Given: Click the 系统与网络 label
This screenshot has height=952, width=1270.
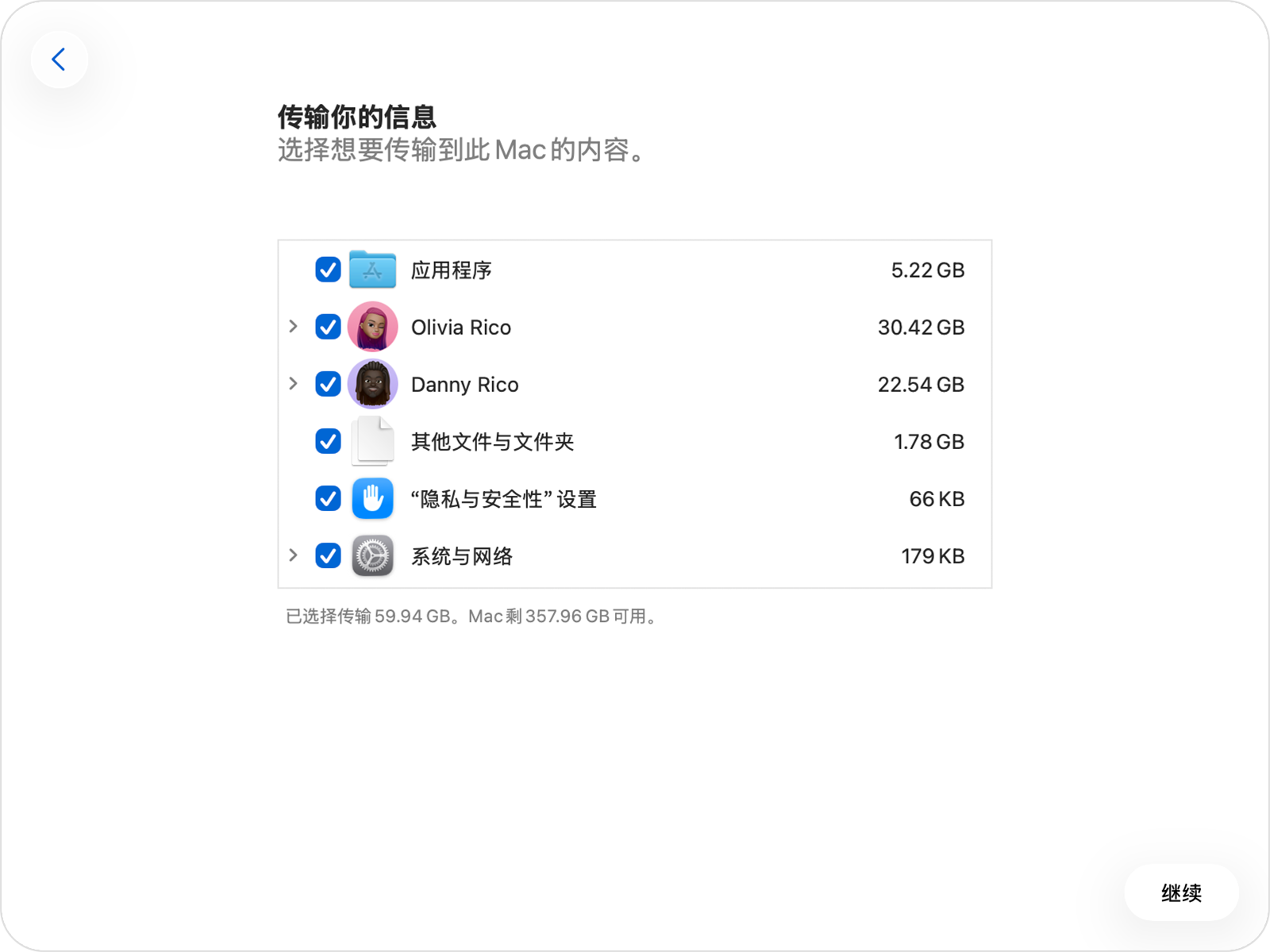Looking at the screenshot, I should click(461, 556).
